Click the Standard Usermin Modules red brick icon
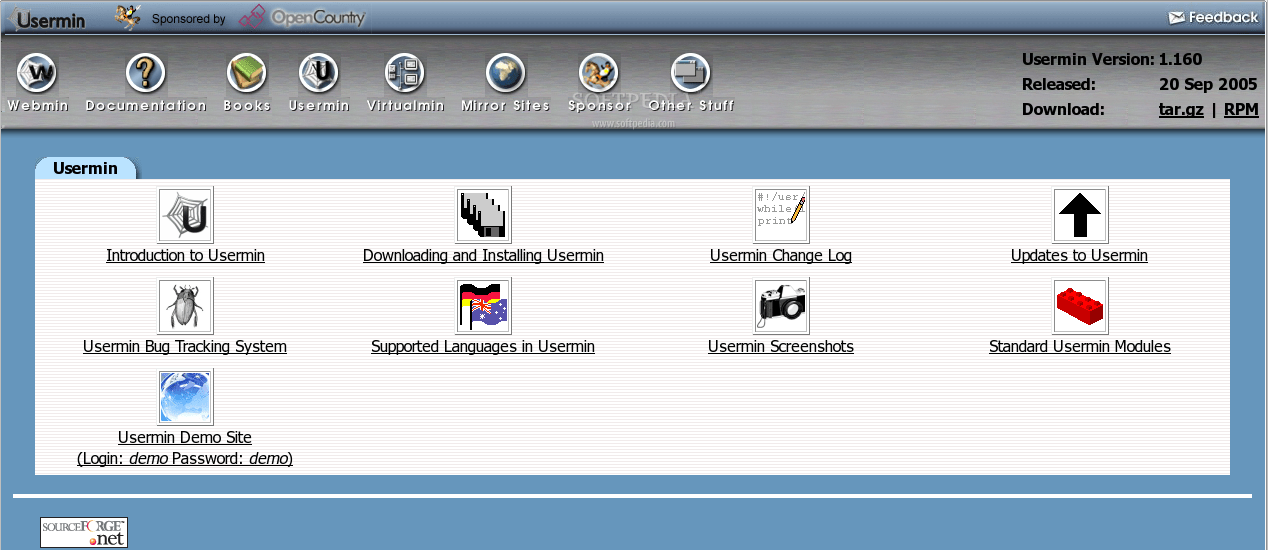Image resolution: width=1268 pixels, height=550 pixels. pyautogui.click(x=1080, y=306)
